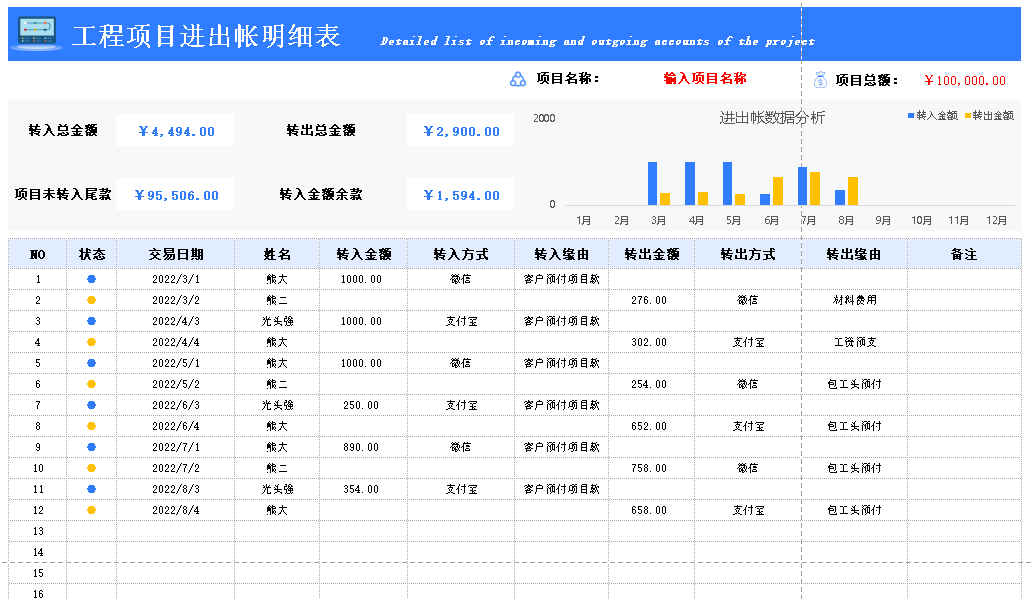The width and height of the screenshot is (1032, 599).
Task: Click the yellow 转出金额 legend swatch
Action: pos(967,116)
